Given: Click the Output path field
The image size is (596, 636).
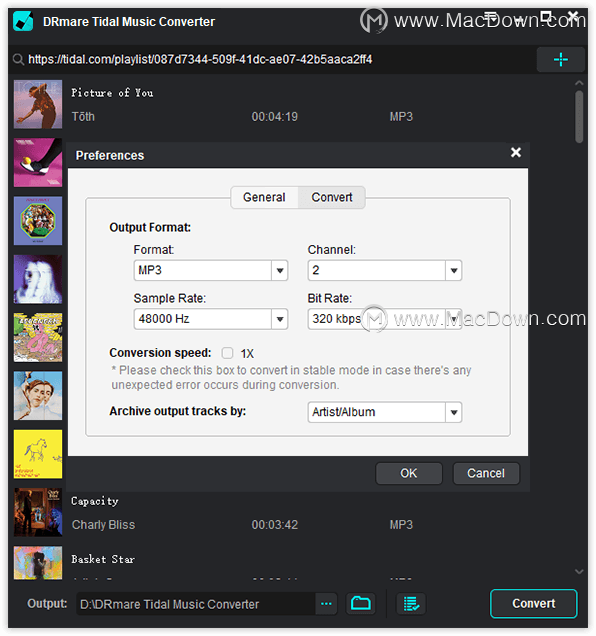Looking at the screenshot, I should pos(196,604).
